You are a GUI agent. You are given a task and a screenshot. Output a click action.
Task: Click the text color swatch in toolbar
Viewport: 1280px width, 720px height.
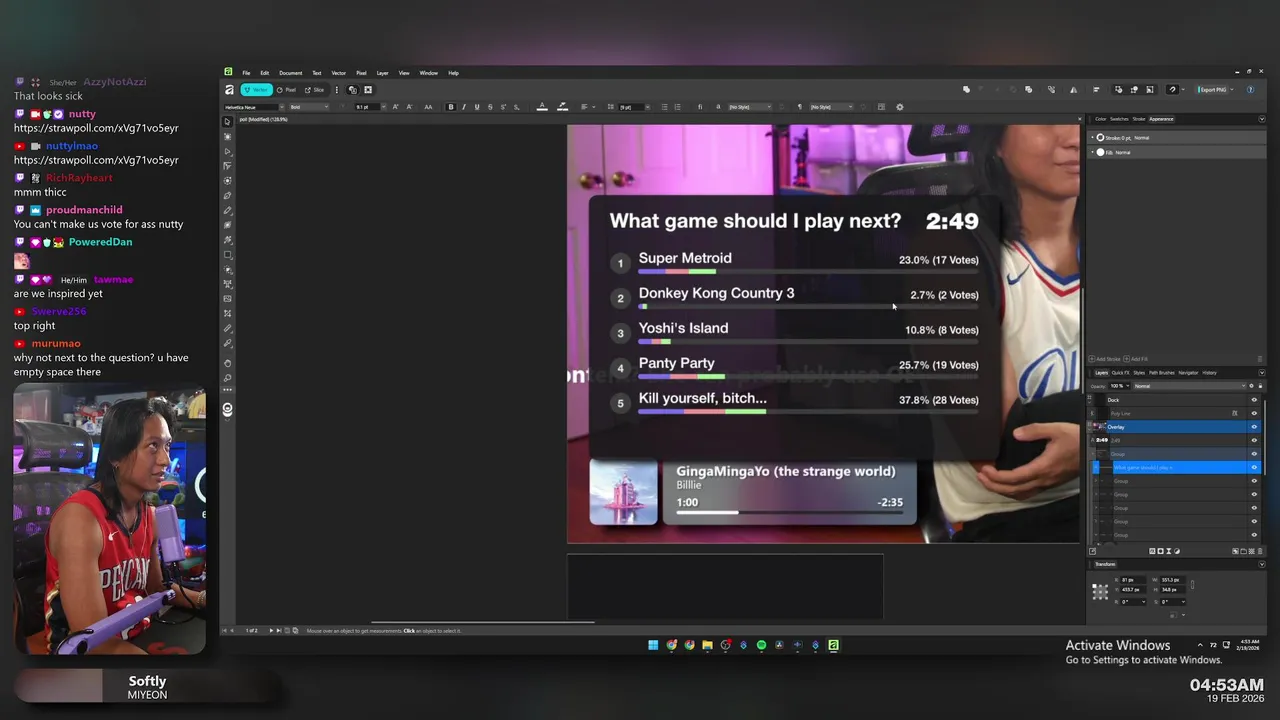pyautogui.click(x=542, y=107)
